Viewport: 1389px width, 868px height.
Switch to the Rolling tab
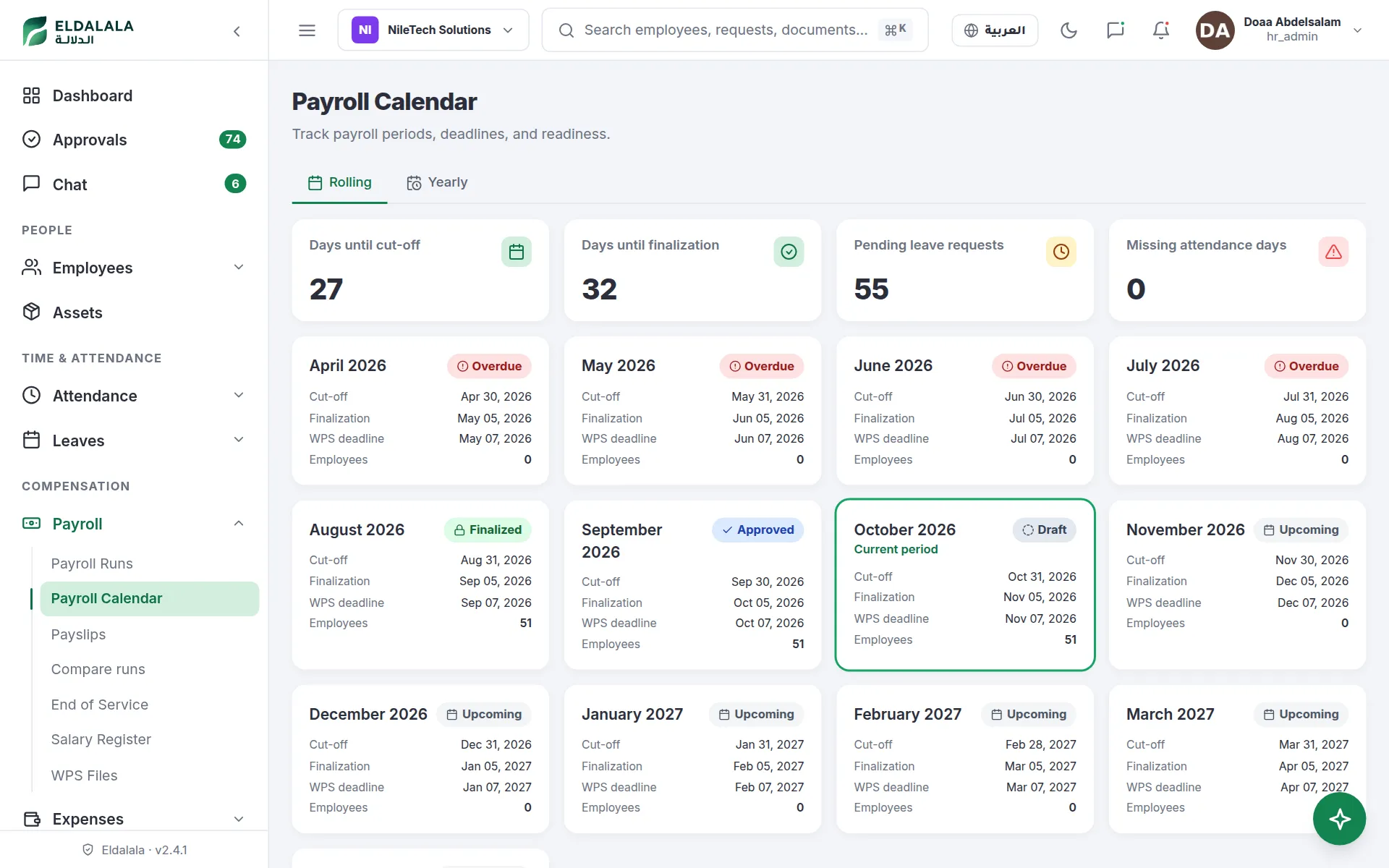339,182
